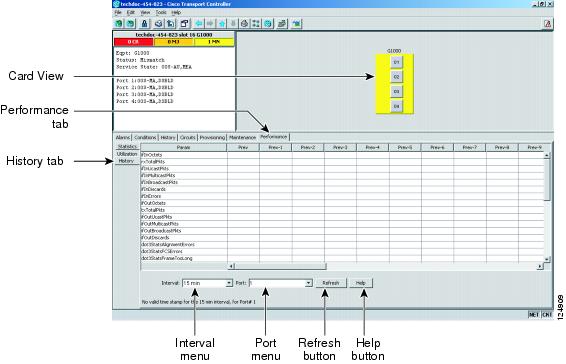Screen dimensions: 566x364
Task: Select port 04 on the G1000 card
Action: pyautogui.click(x=396, y=106)
